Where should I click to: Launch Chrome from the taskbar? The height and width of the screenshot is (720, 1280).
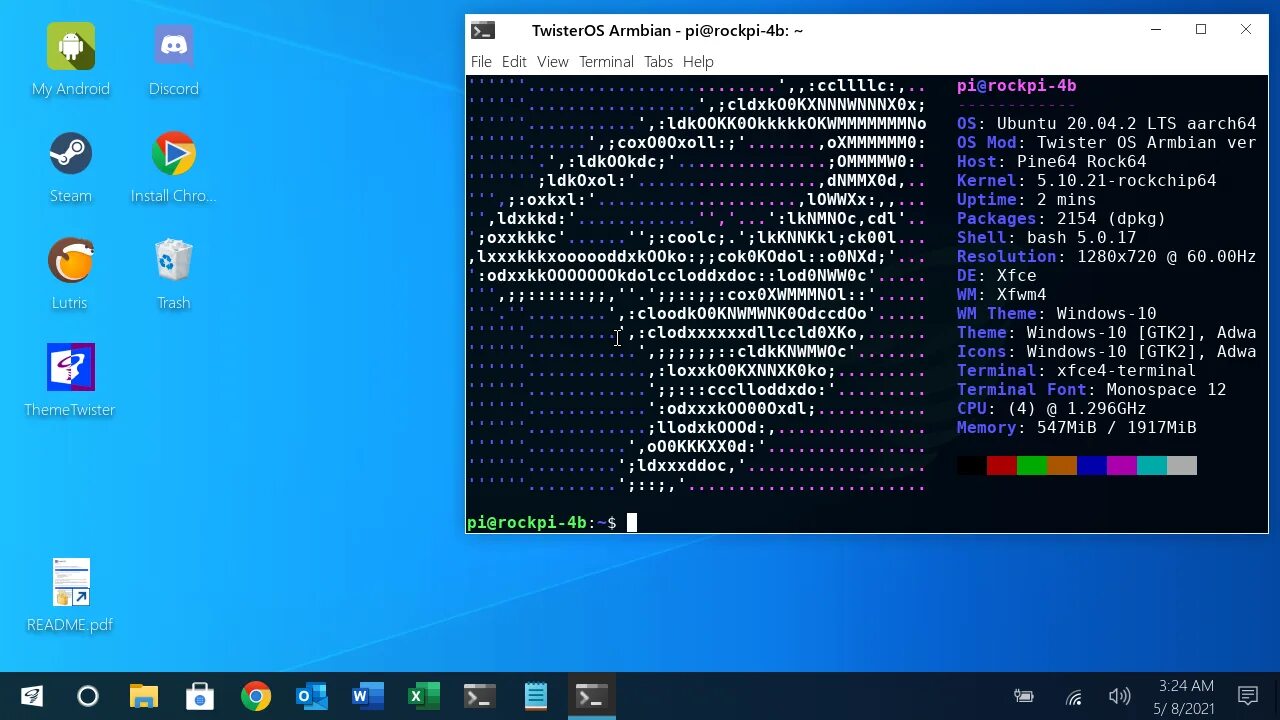(x=256, y=696)
